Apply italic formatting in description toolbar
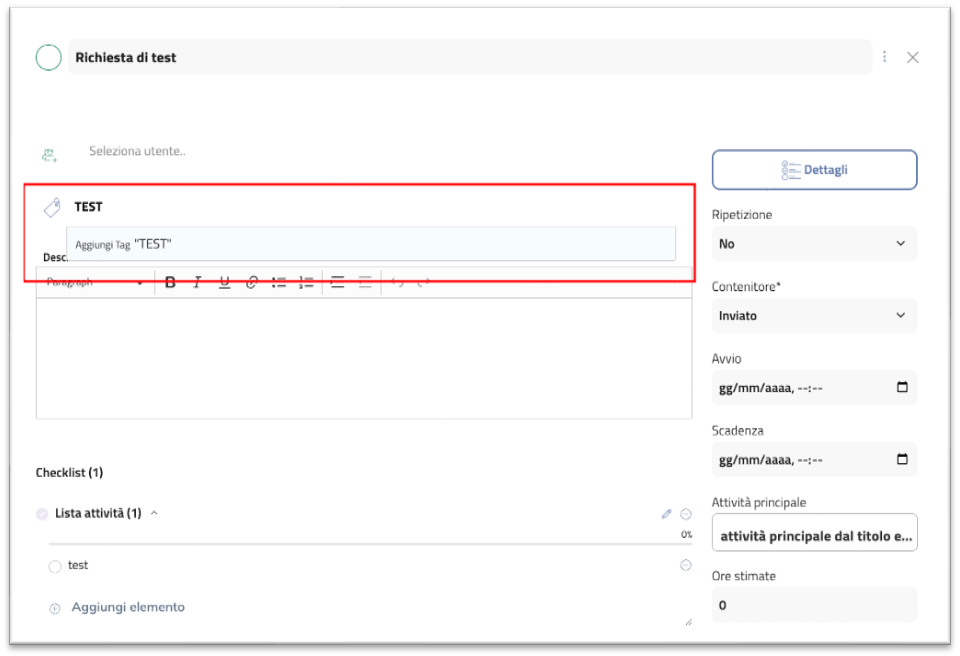Viewport: 960px width, 656px height. pyautogui.click(x=197, y=283)
